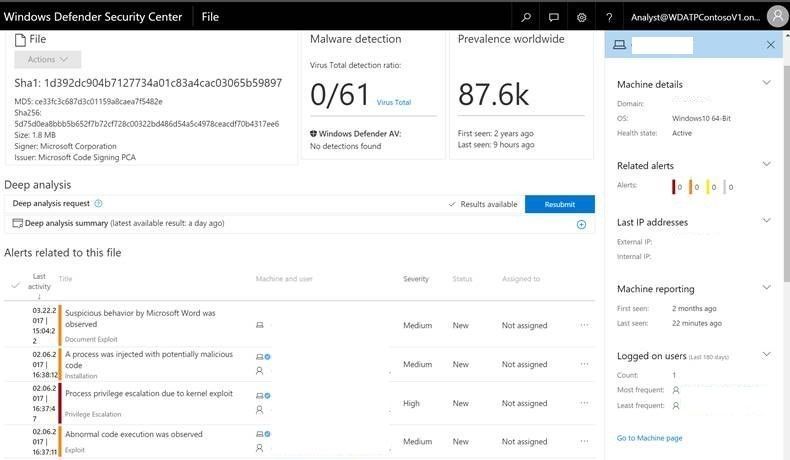Click machine icon in privilege escalation row
Screen dimensions: 790x460
(259, 396)
